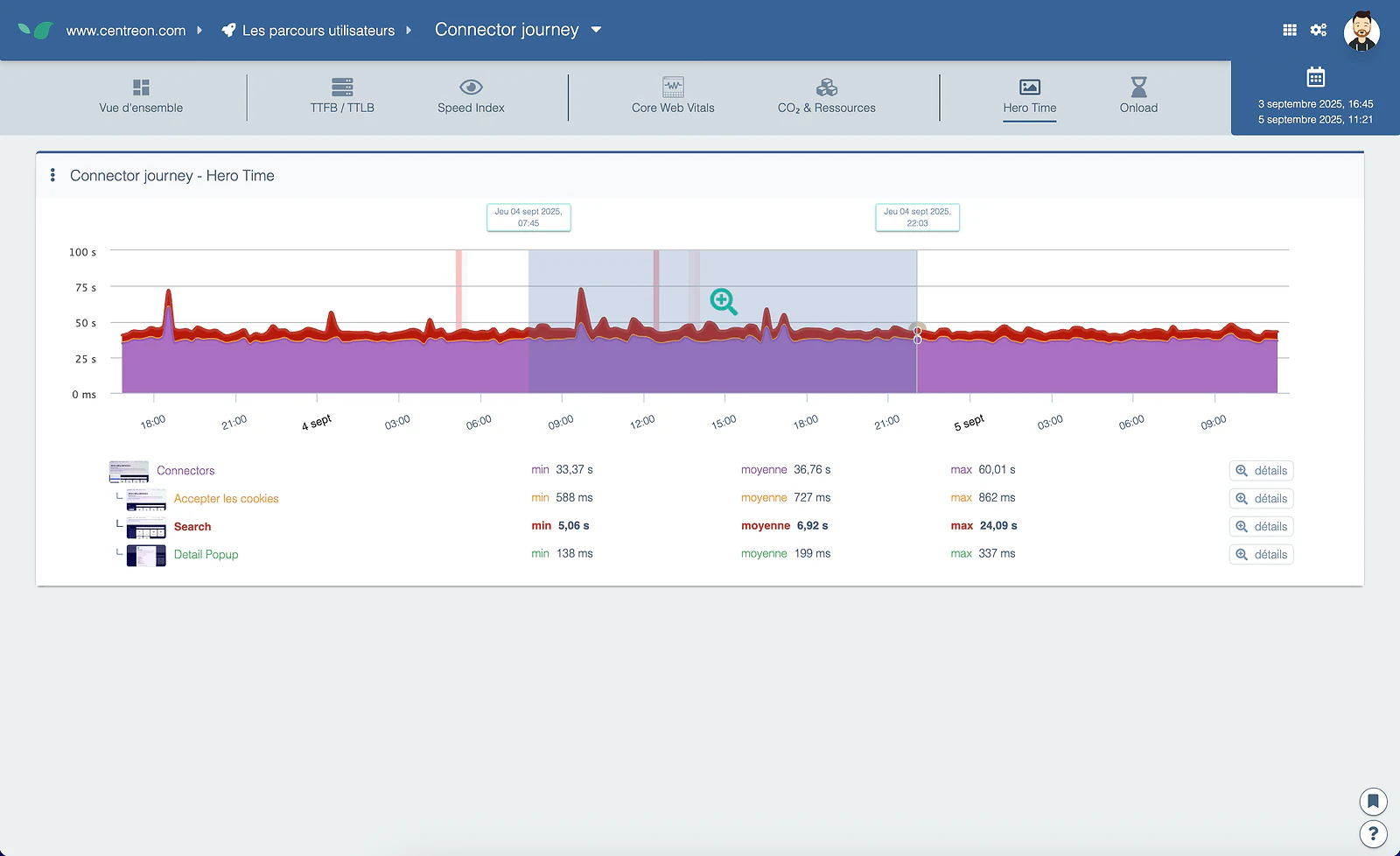Image resolution: width=1400 pixels, height=856 pixels.
Task: Expand the www.centreon.com breadcrumb arrow
Action: click(x=199, y=31)
